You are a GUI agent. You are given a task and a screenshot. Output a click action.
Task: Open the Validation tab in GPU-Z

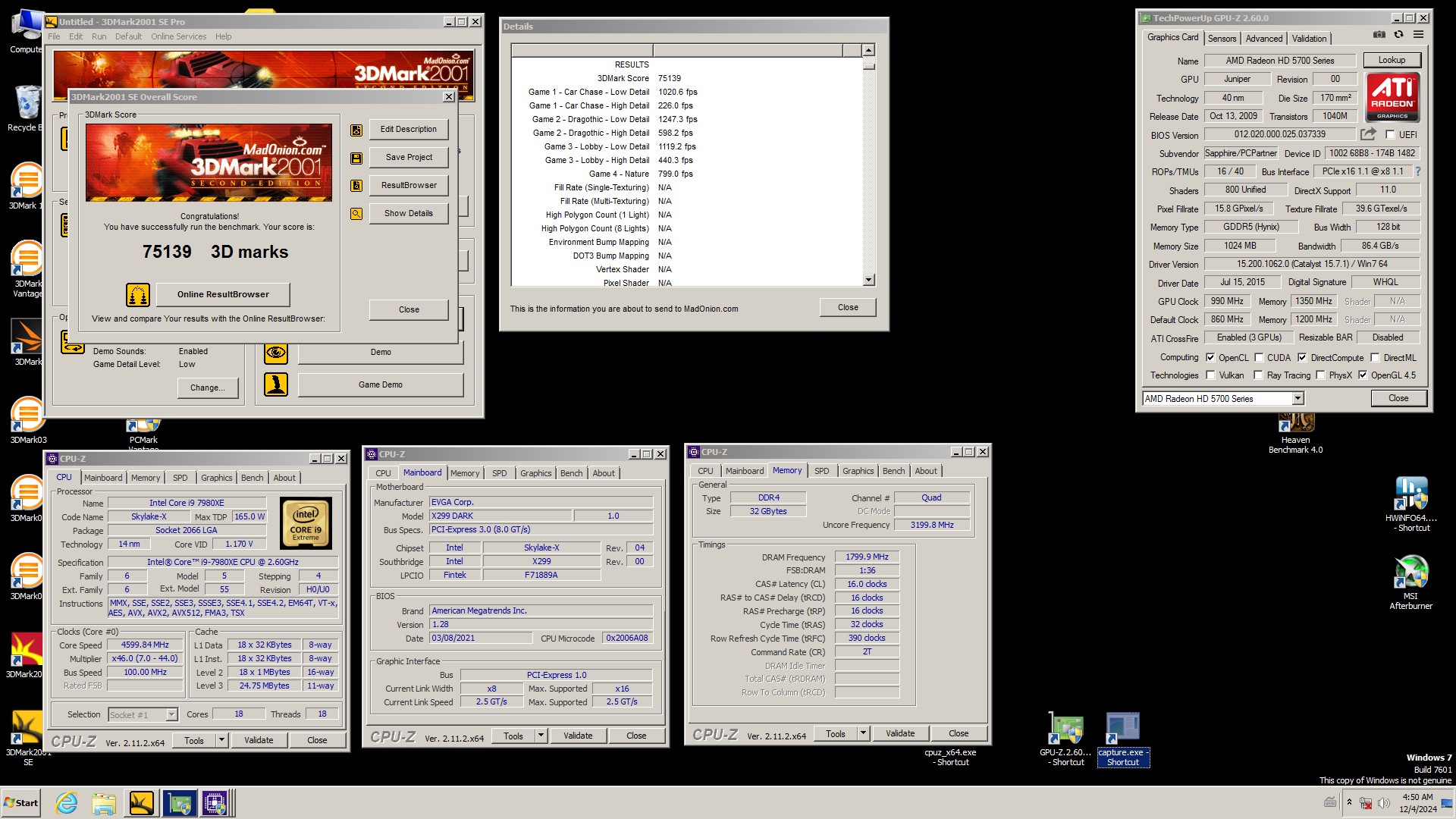pos(1310,38)
